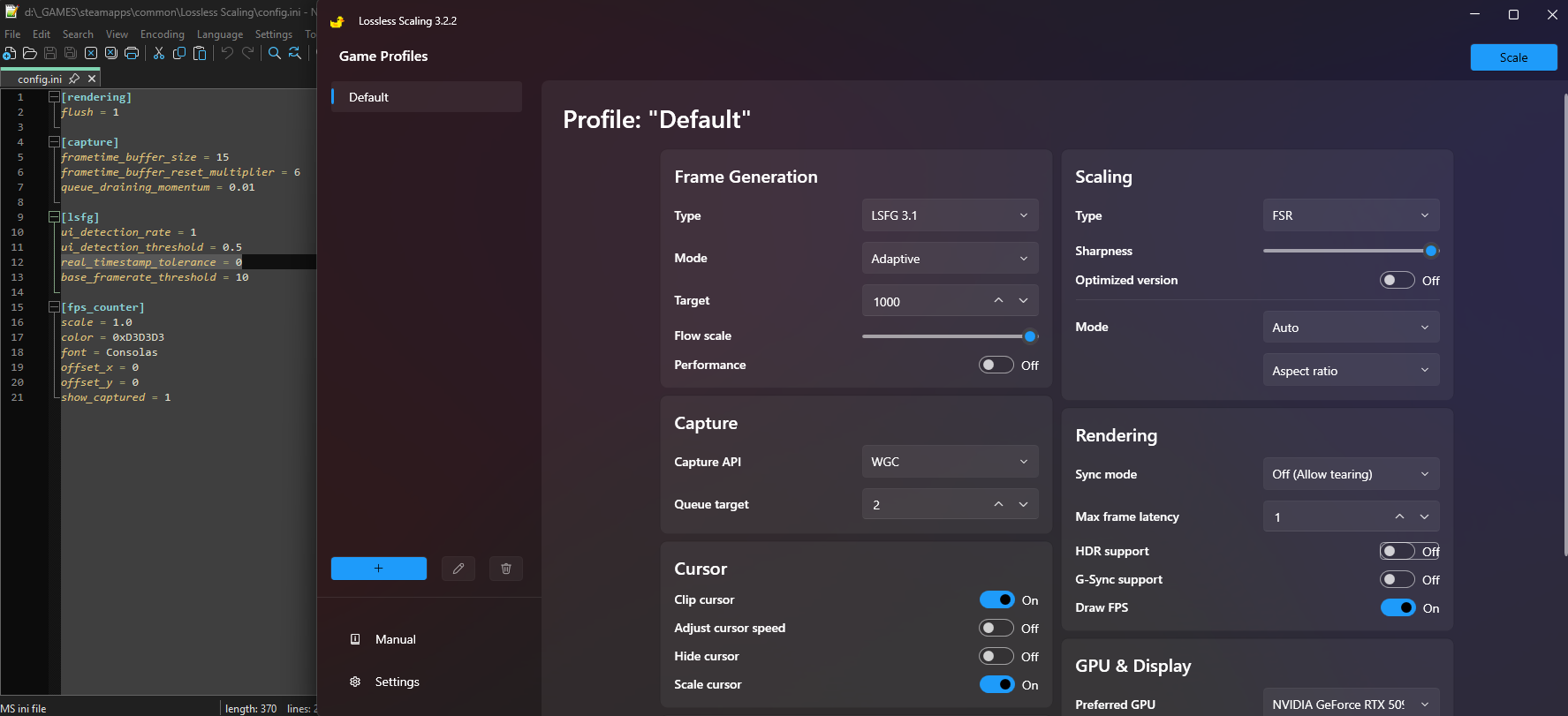Create a new file in Notepad++
The width and height of the screenshot is (1568, 716).
(x=9, y=53)
